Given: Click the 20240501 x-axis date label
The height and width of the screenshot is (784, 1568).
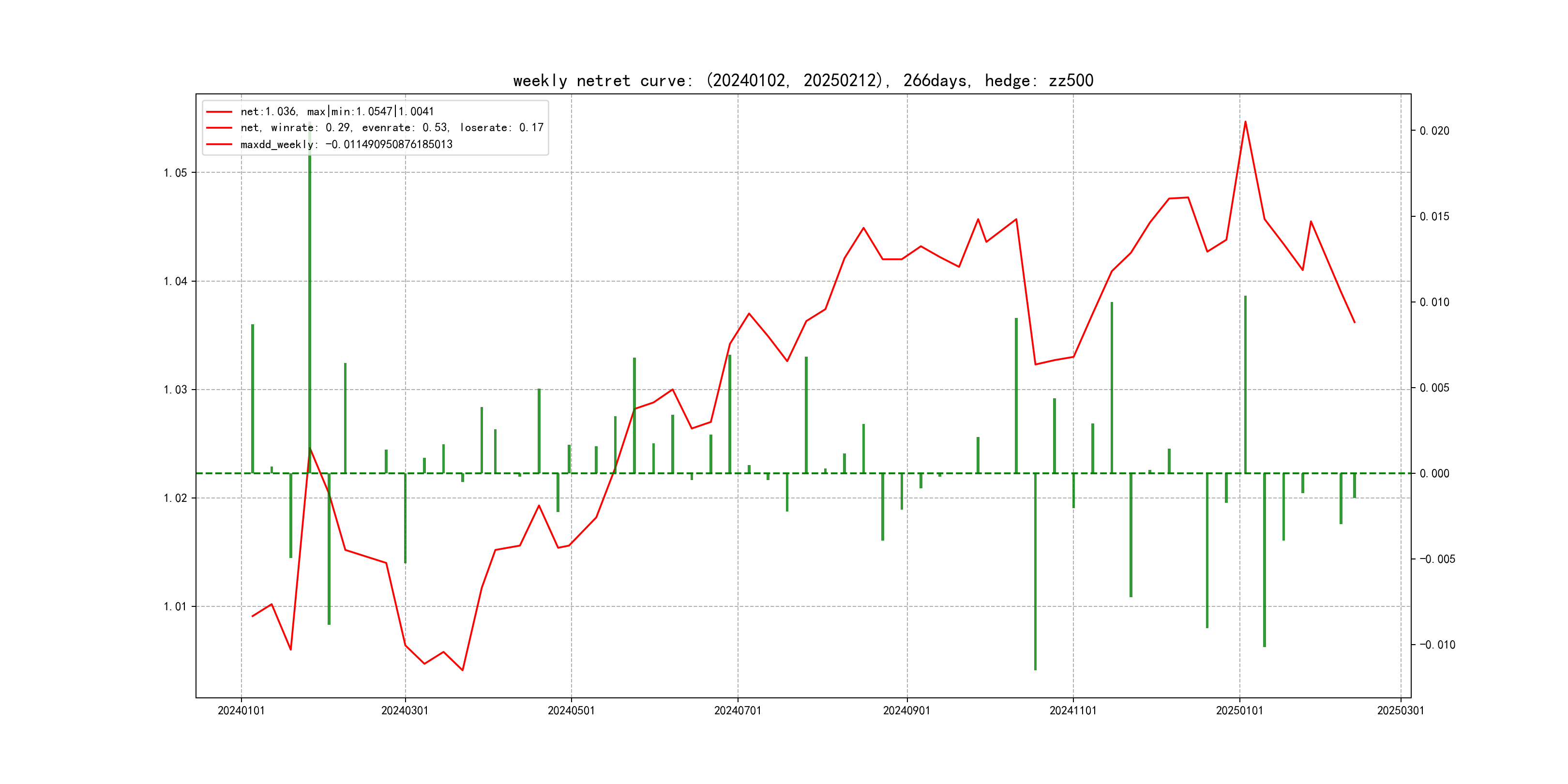Looking at the screenshot, I should [x=571, y=710].
